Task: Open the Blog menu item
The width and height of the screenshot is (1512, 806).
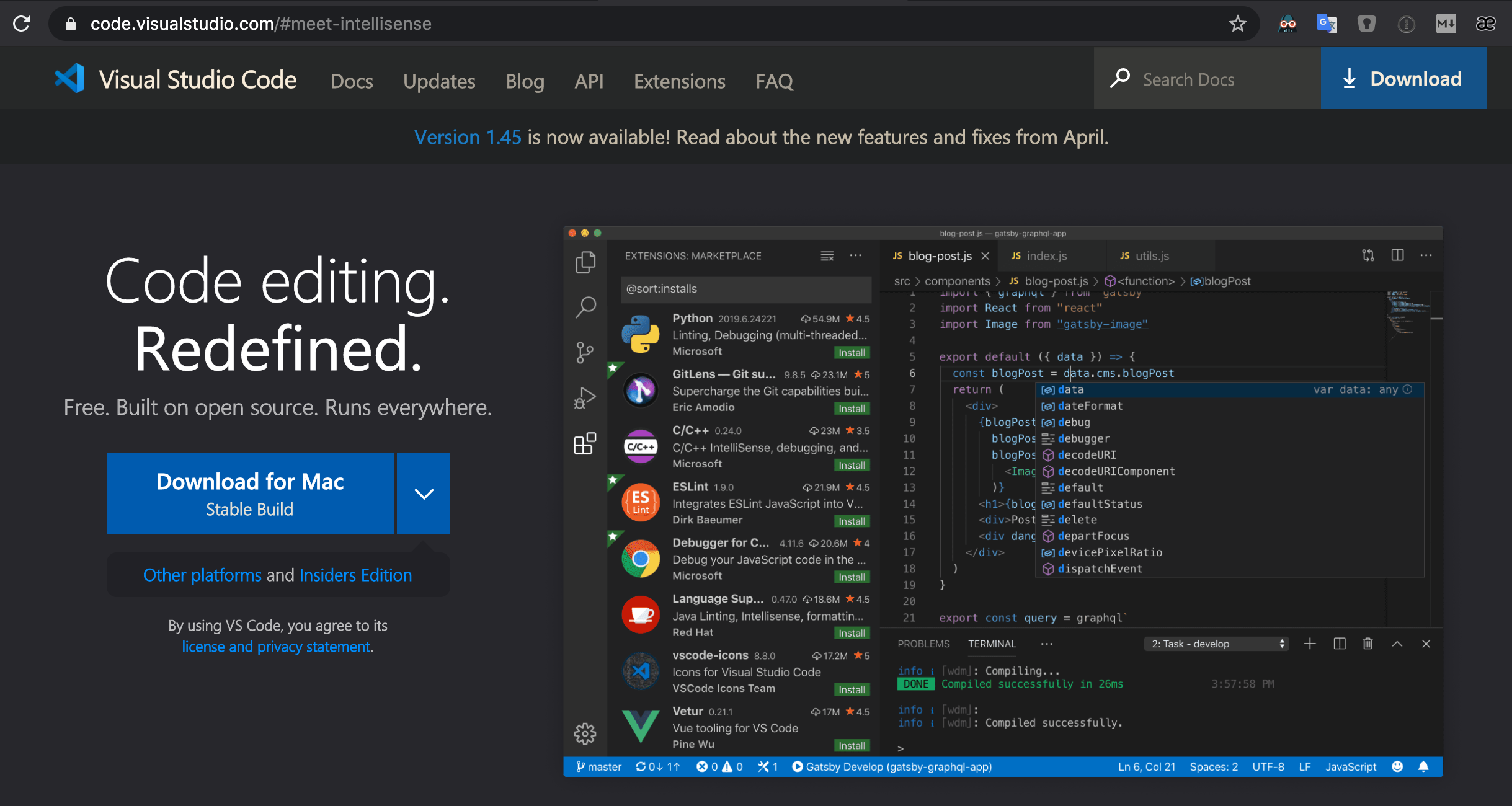Action: pyautogui.click(x=525, y=81)
